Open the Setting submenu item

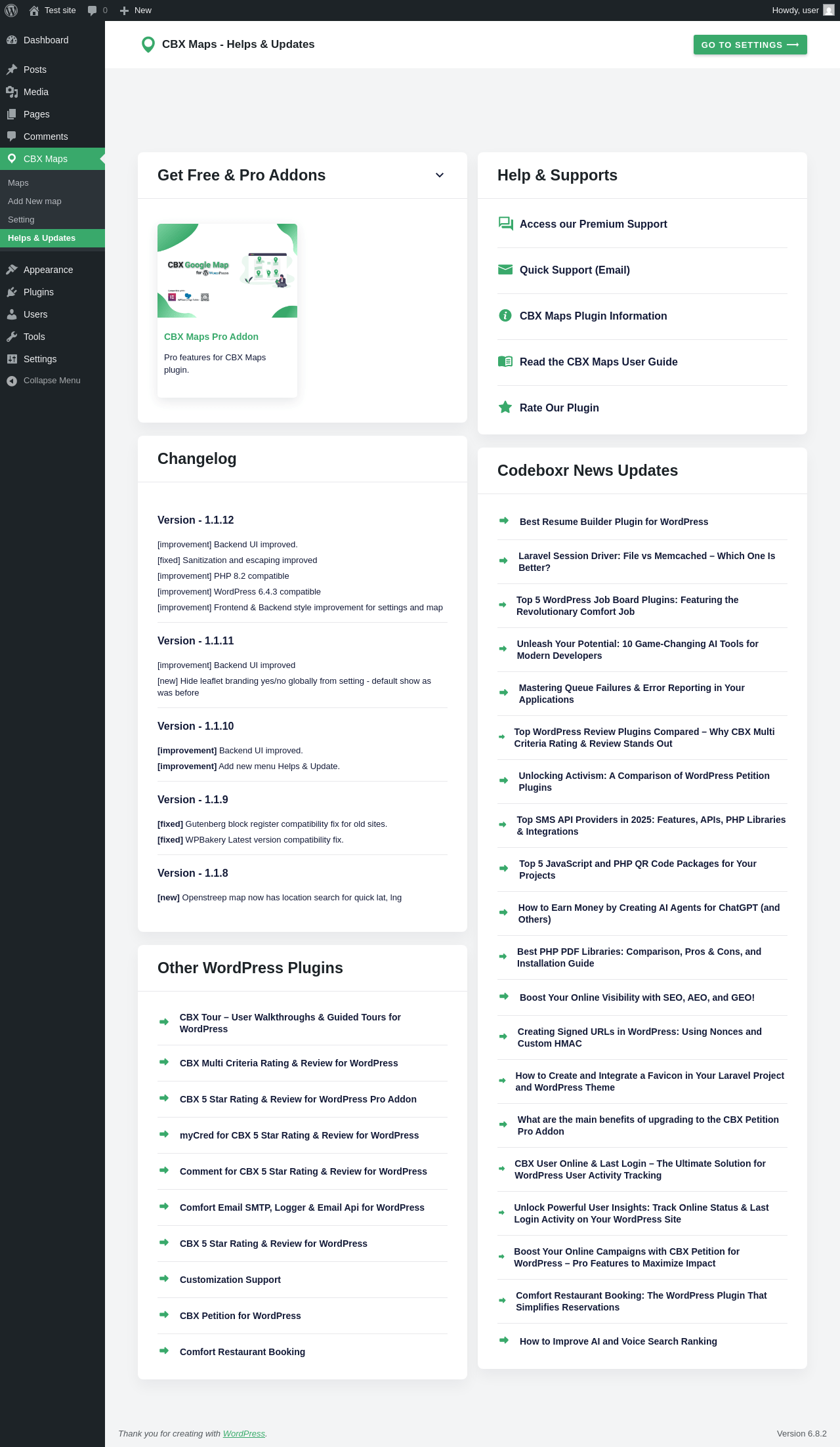pos(21,220)
